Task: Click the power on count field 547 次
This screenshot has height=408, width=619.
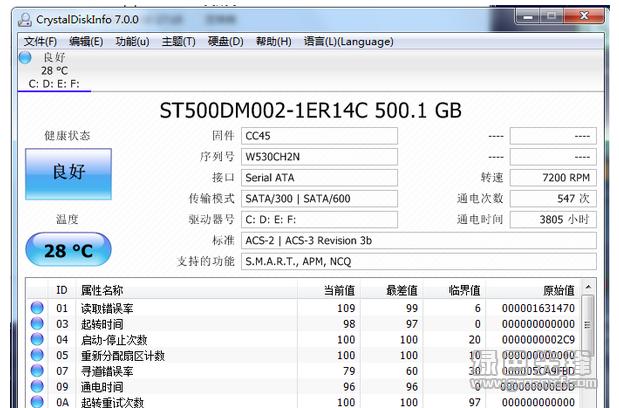Action: click(553, 198)
